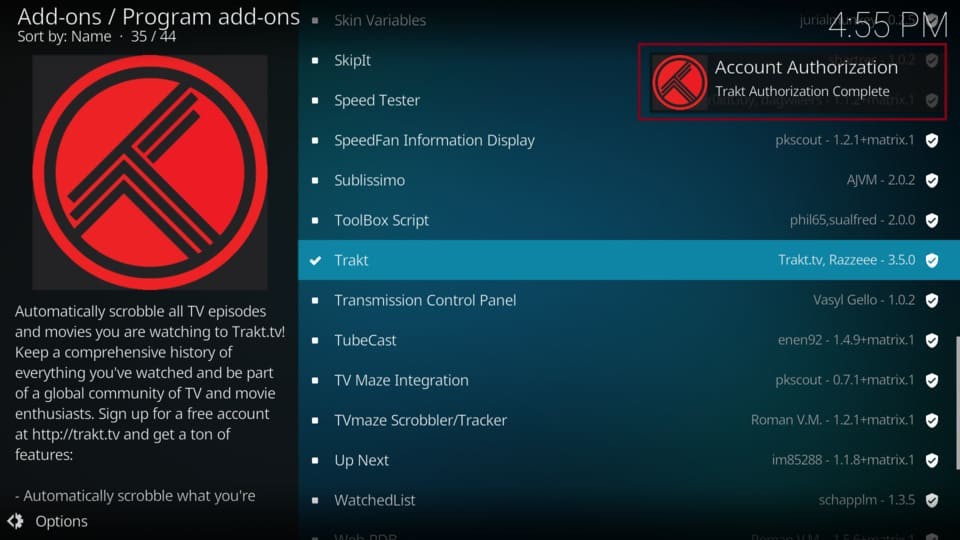Screen dimensions: 960x540
Task: Click verified shield icon on ToolBox Script row
Action: (x=932, y=220)
